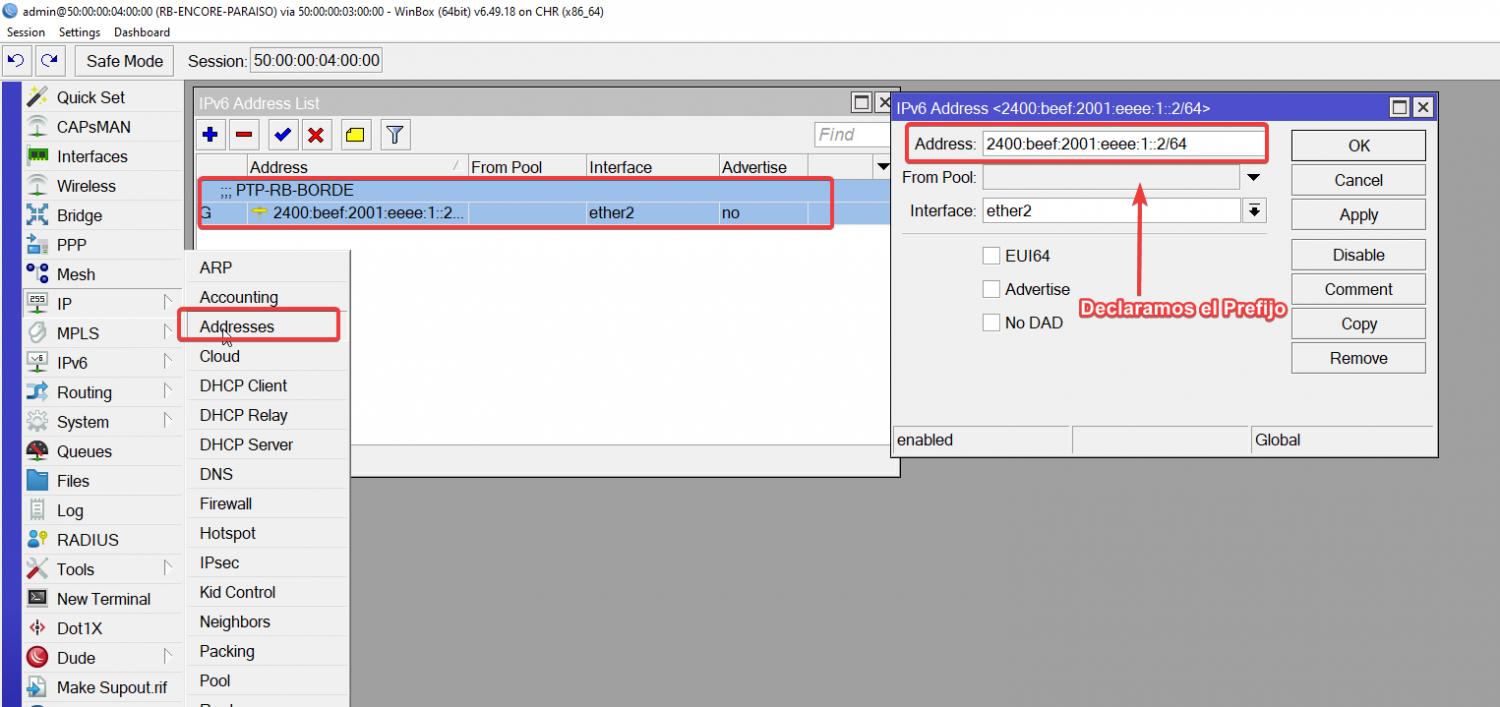Screen dimensions: 1500x707
Task: Expand the From Pool dropdown arrow
Action: pyautogui.click(x=1253, y=178)
